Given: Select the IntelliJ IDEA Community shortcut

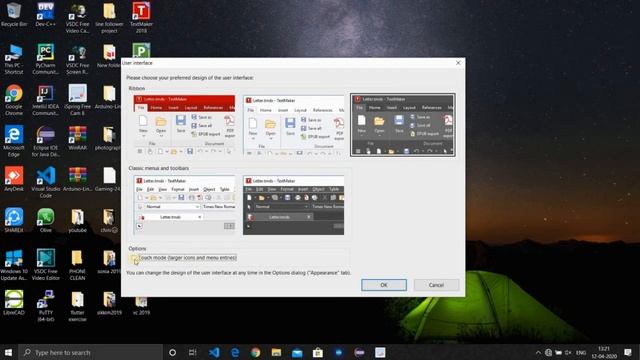Looking at the screenshot, I should [x=45, y=100].
